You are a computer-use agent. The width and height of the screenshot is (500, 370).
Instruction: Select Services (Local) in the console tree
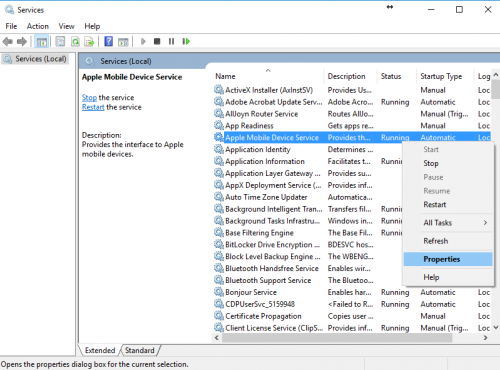click(x=35, y=59)
